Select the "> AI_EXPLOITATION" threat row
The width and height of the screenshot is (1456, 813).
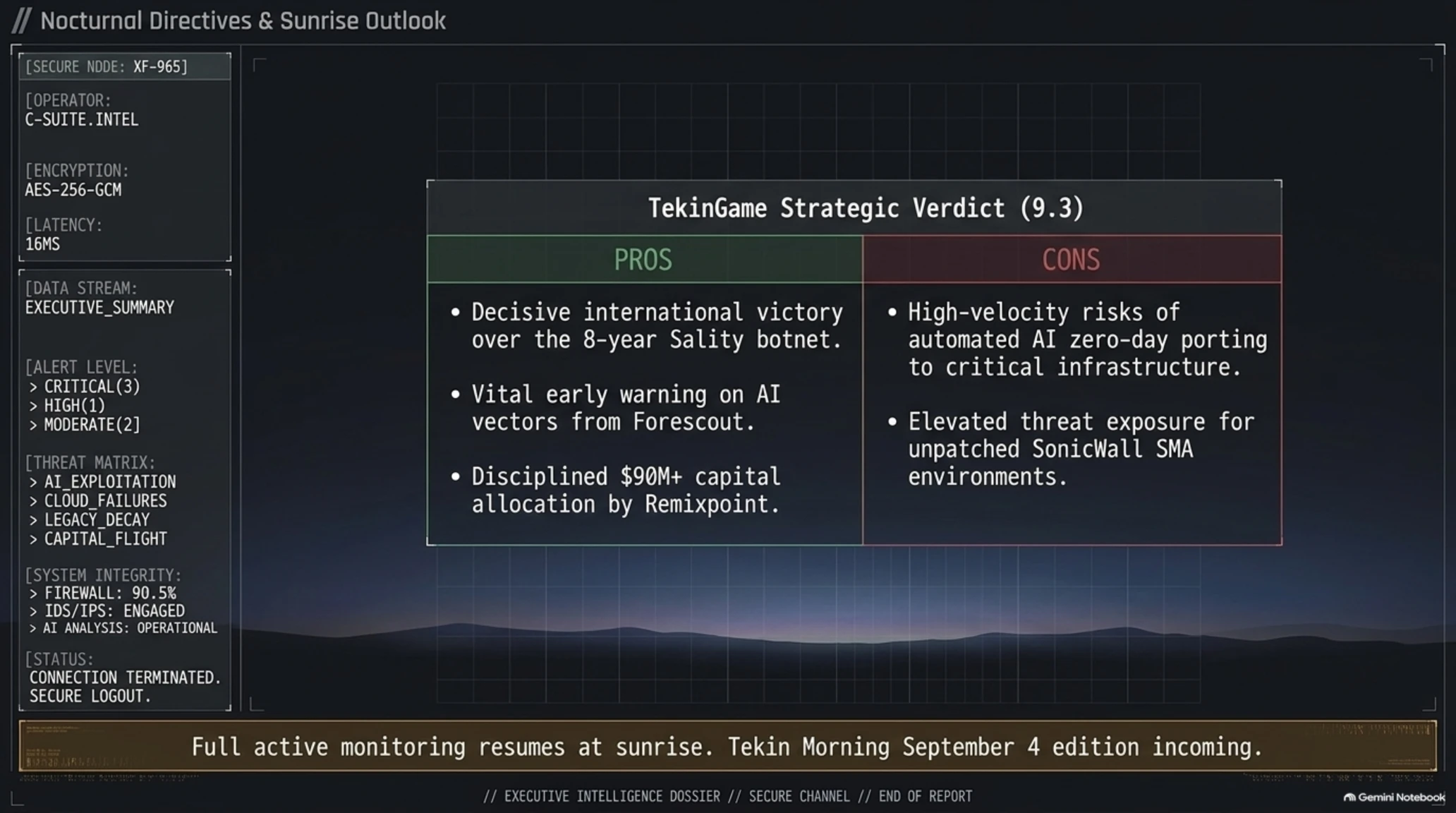[x=102, y=482]
